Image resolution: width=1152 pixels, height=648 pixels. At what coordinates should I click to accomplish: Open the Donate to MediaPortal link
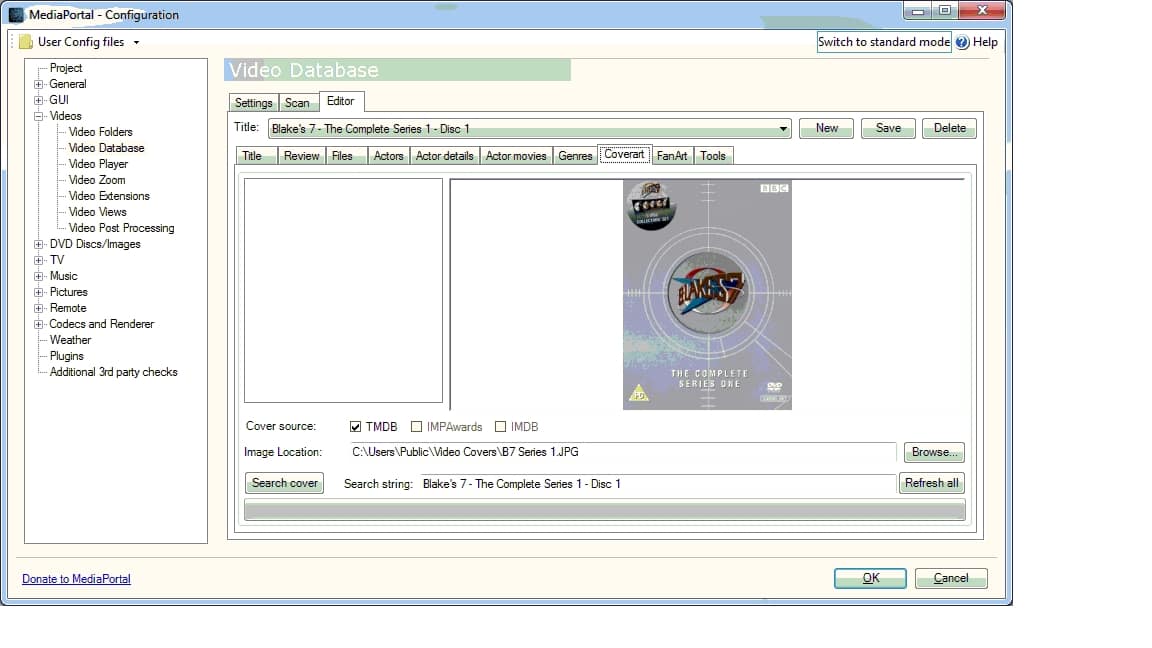tap(76, 580)
